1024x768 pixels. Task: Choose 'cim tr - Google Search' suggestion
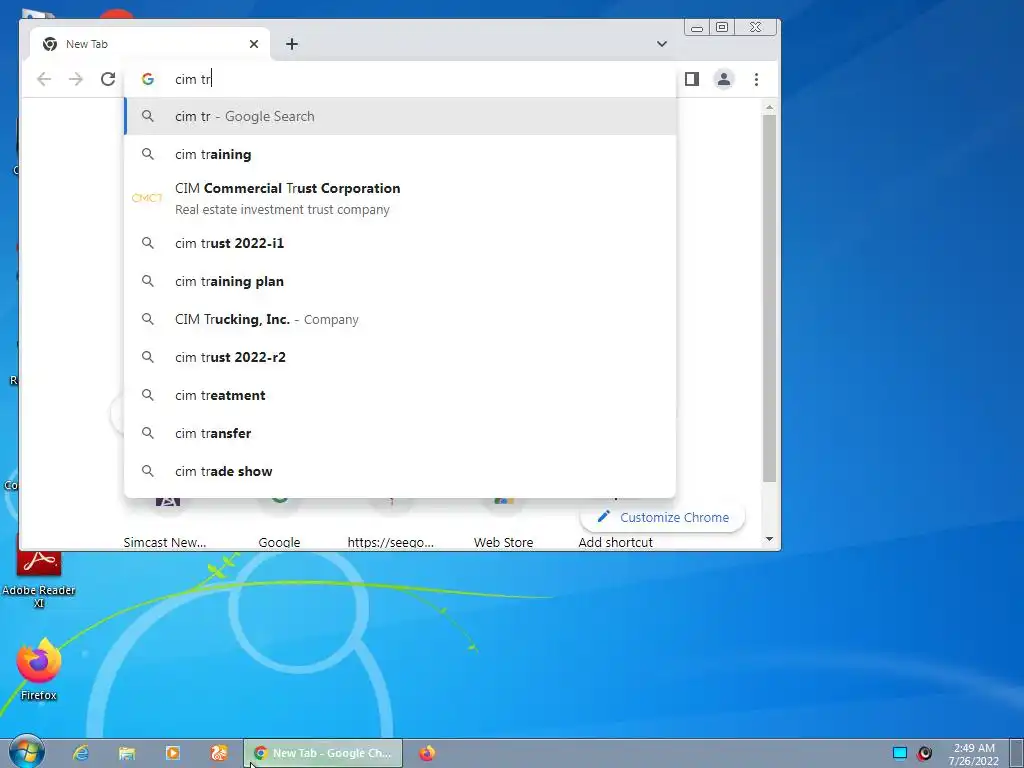pos(400,116)
